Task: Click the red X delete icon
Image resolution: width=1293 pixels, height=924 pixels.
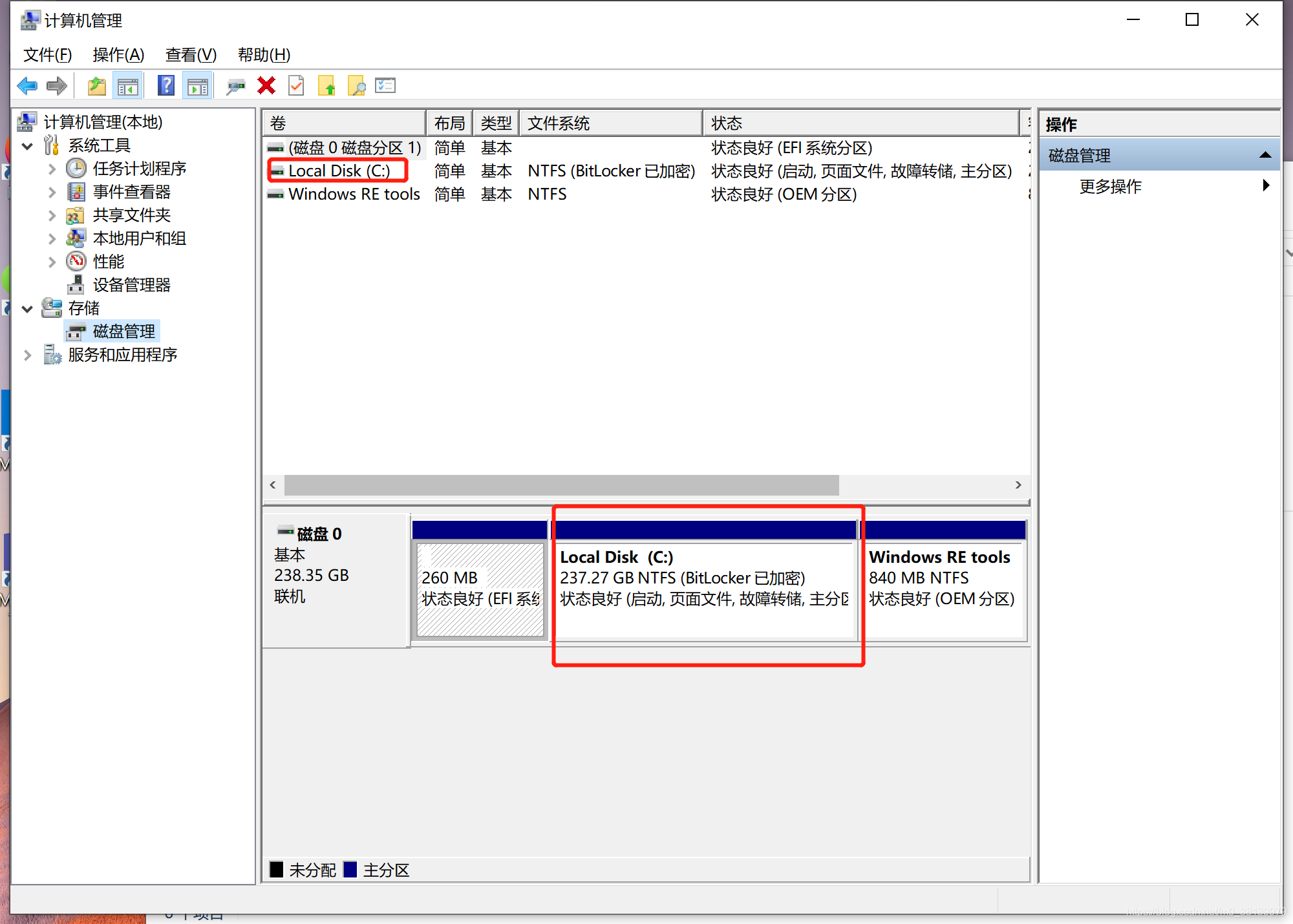Action: tap(266, 85)
